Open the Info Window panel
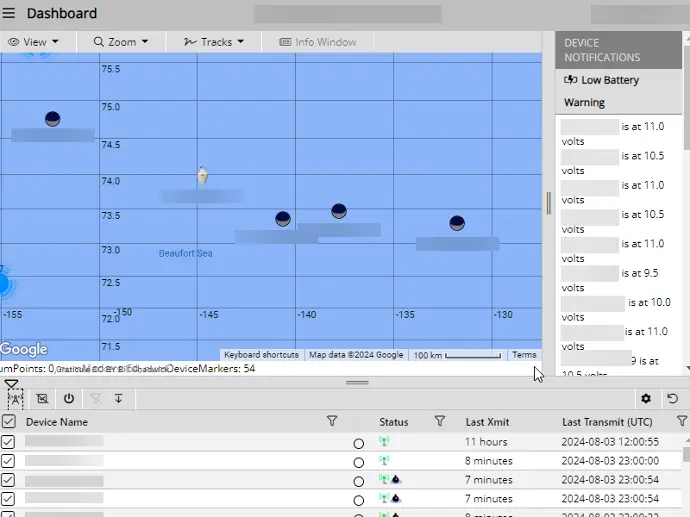The height and width of the screenshot is (517, 690). click(318, 42)
